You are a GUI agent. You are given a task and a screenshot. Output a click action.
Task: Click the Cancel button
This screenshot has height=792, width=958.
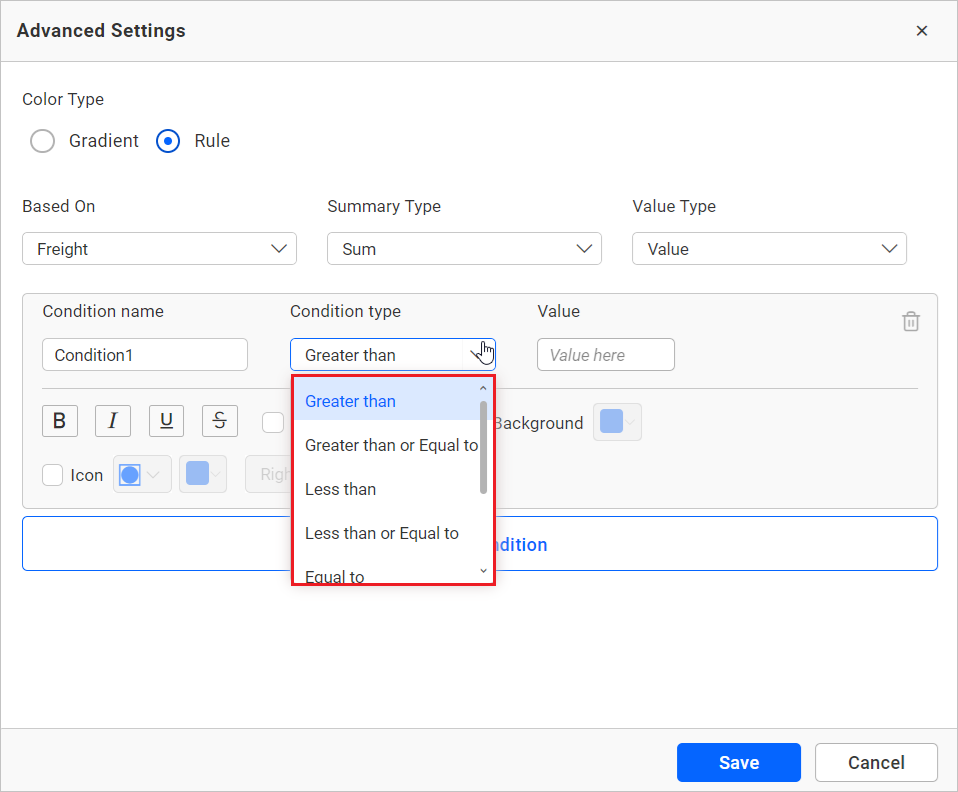point(876,762)
